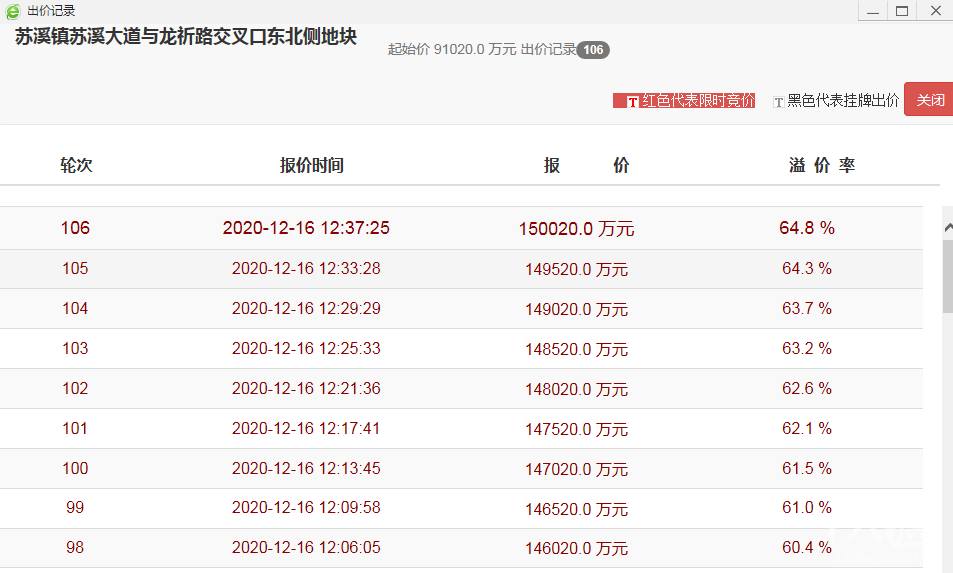Viewport: 953px width, 573px height.
Task: Click the 报价时间 column header
Action: (311, 166)
